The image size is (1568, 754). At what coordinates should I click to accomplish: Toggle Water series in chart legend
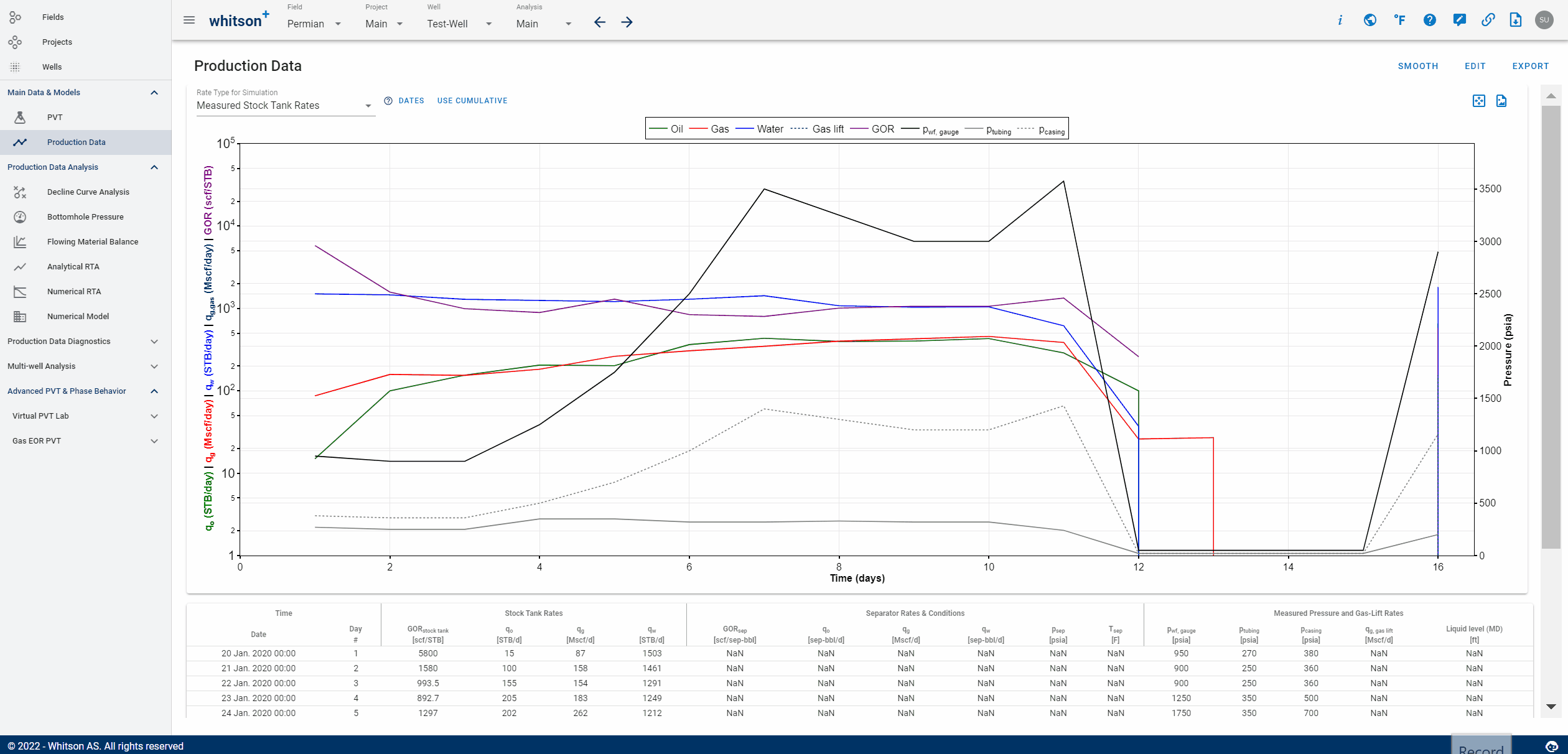(x=759, y=129)
